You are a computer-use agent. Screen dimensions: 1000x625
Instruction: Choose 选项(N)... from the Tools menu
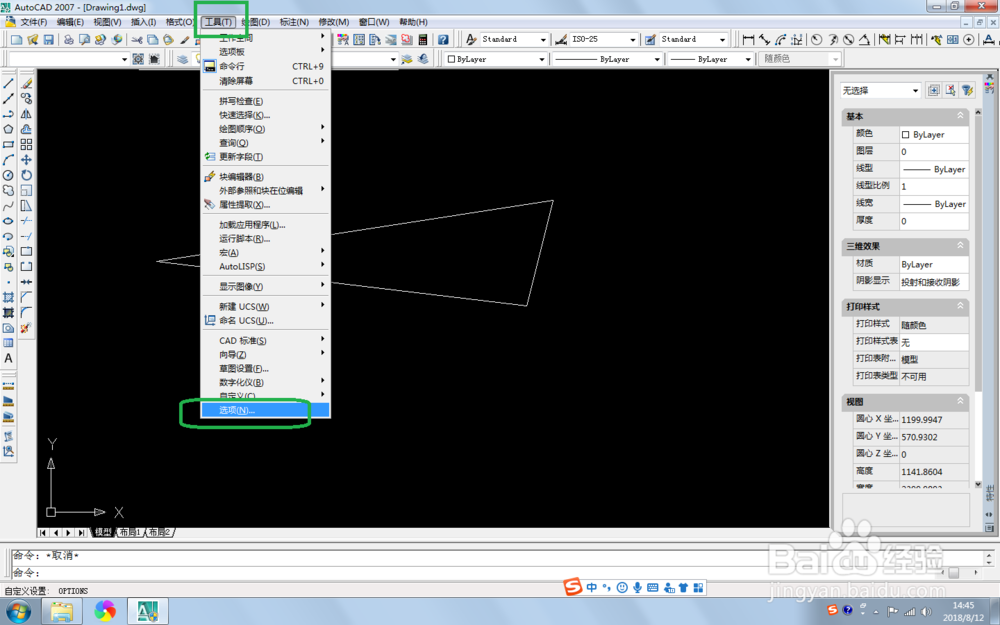tap(265, 410)
